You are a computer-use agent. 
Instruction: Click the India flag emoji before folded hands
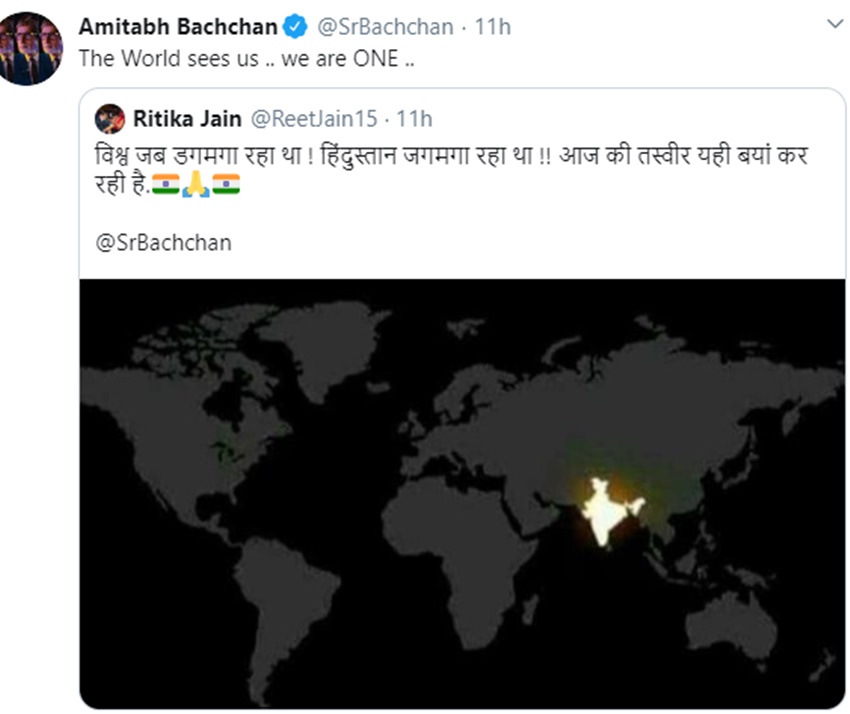point(166,185)
